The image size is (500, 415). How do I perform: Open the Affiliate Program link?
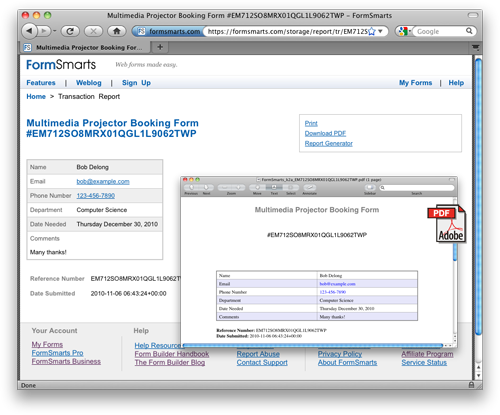point(427,354)
